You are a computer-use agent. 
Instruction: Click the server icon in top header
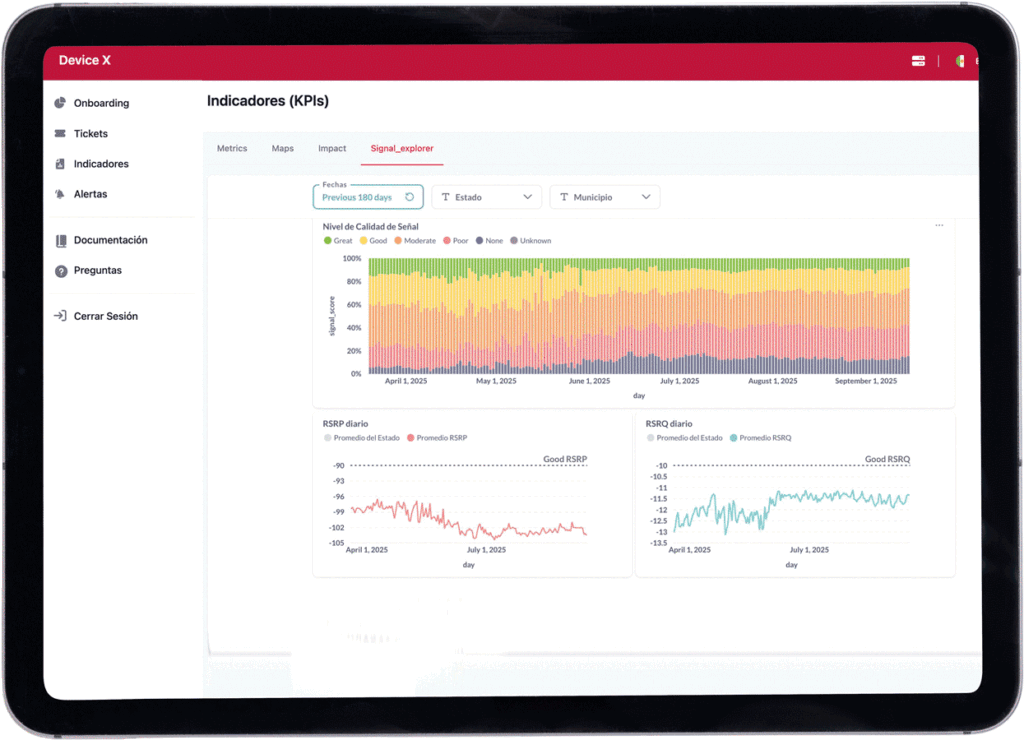coord(918,61)
